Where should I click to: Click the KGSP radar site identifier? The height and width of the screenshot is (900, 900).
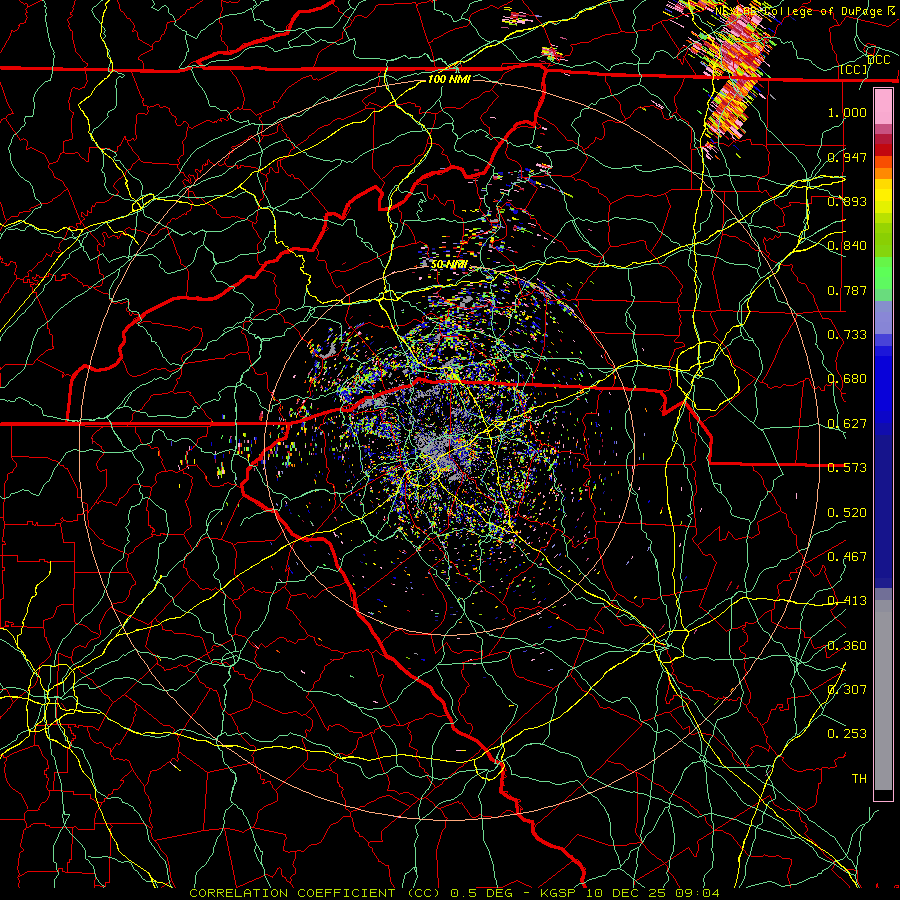[x=558, y=893]
